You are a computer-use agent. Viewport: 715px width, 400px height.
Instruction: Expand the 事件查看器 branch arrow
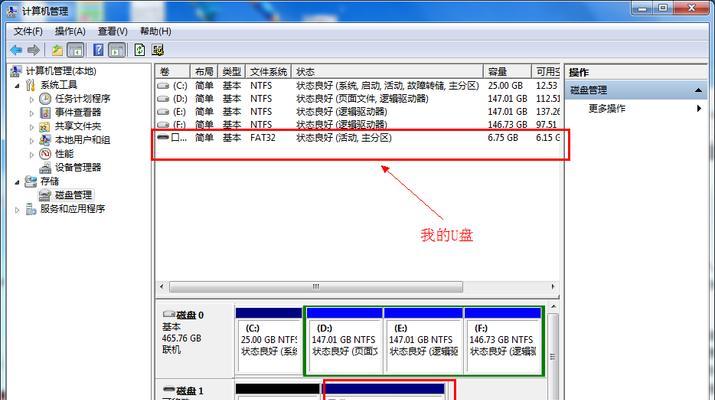tap(31, 113)
